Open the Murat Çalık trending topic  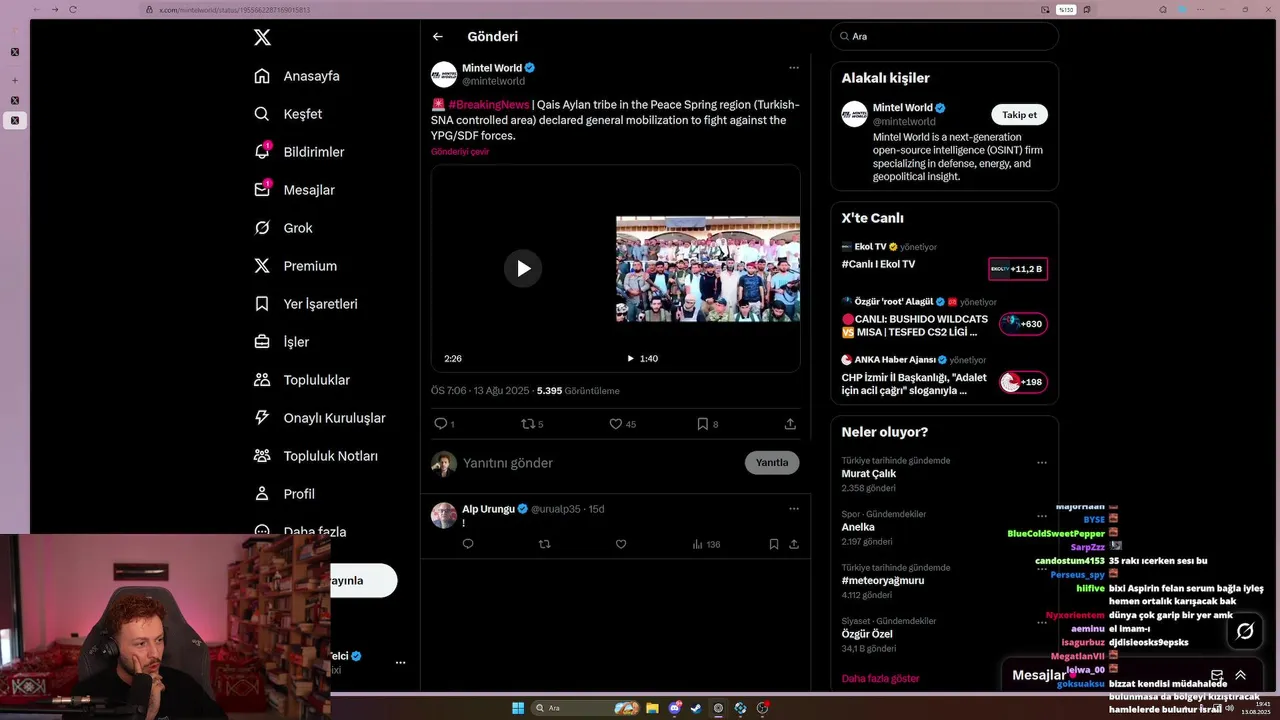click(x=869, y=474)
